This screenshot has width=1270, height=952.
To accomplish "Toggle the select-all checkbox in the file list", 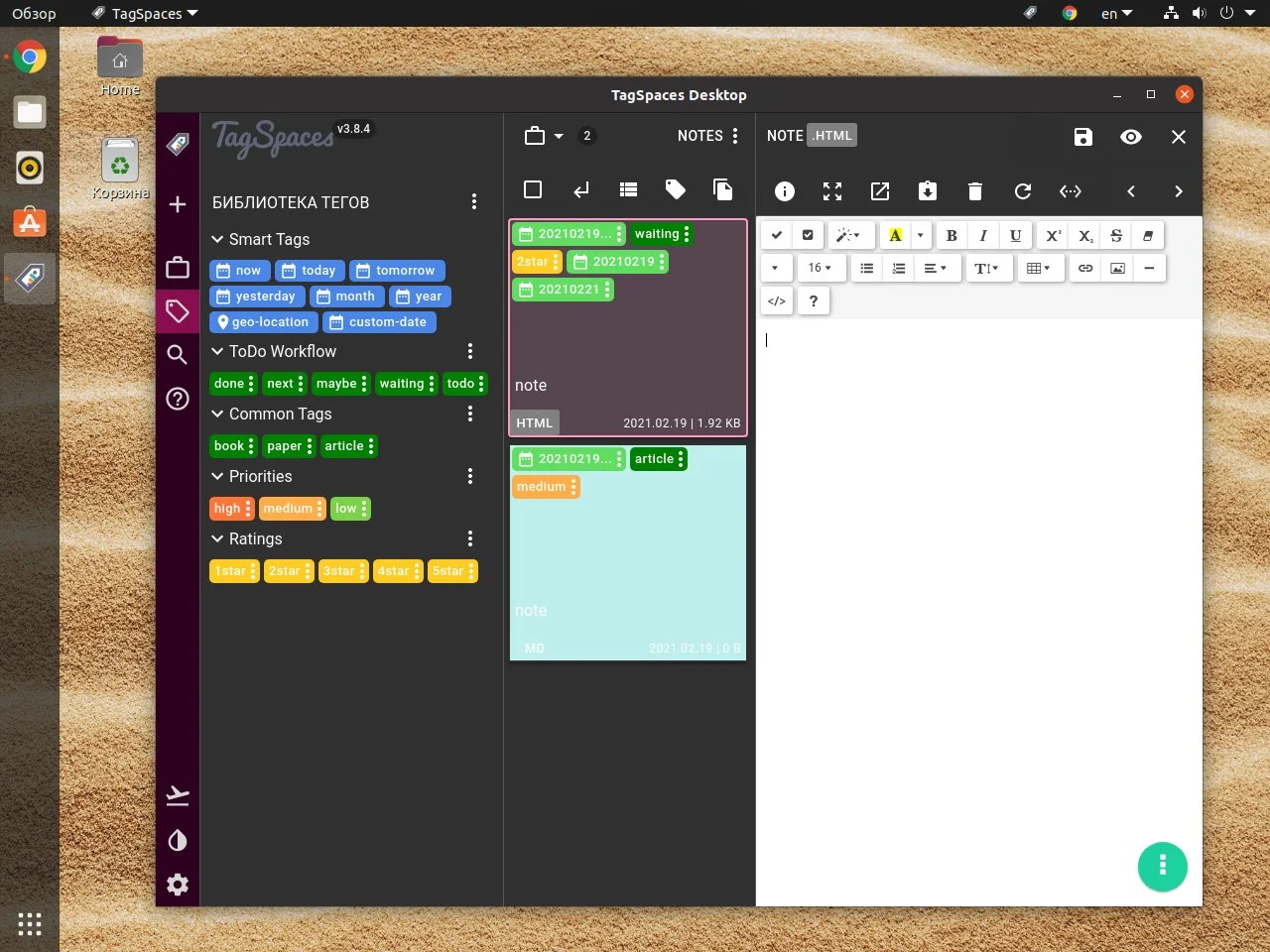I will click(x=533, y=189).
